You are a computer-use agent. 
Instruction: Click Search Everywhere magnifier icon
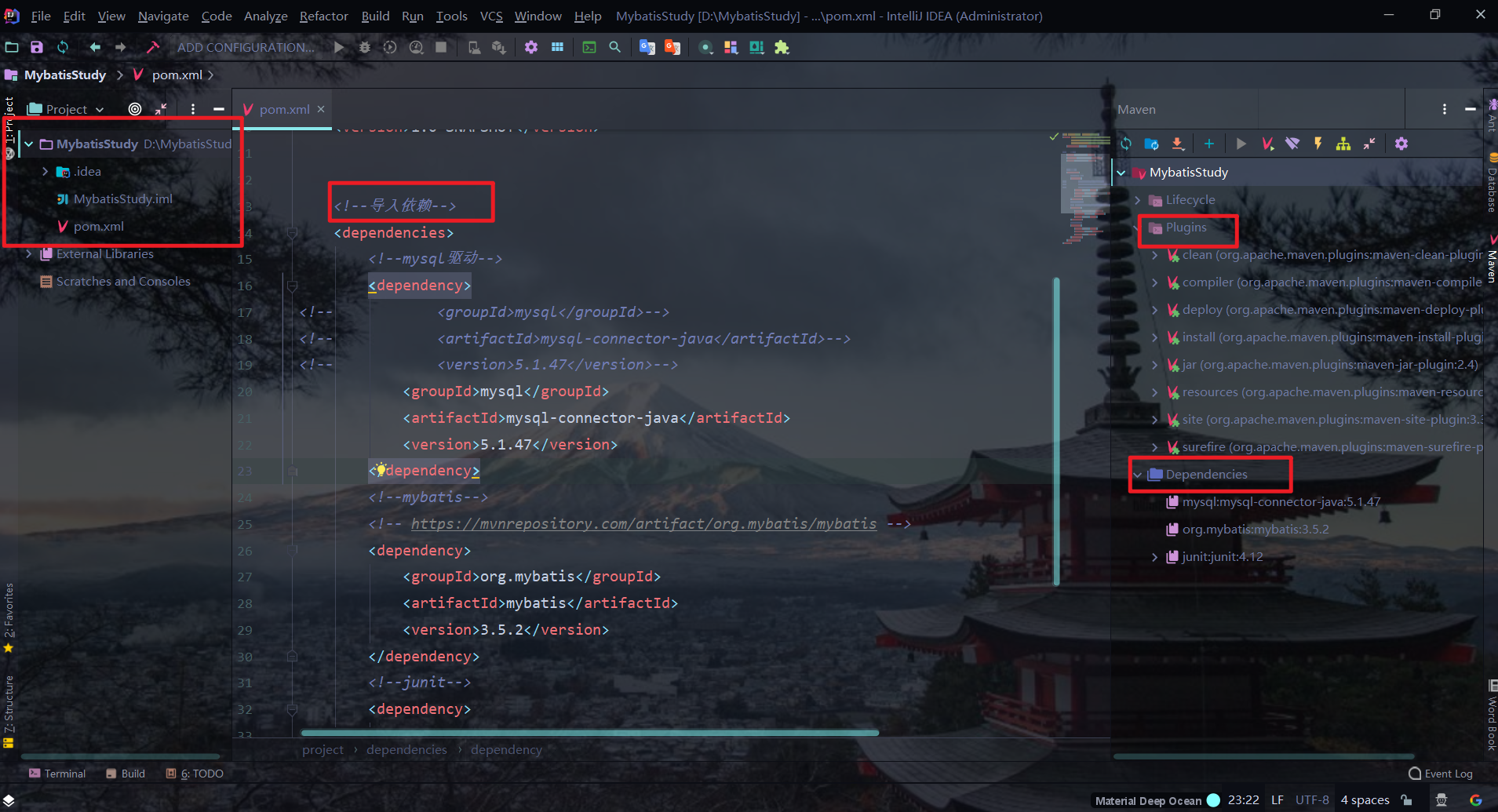click(x=615, y=47)
